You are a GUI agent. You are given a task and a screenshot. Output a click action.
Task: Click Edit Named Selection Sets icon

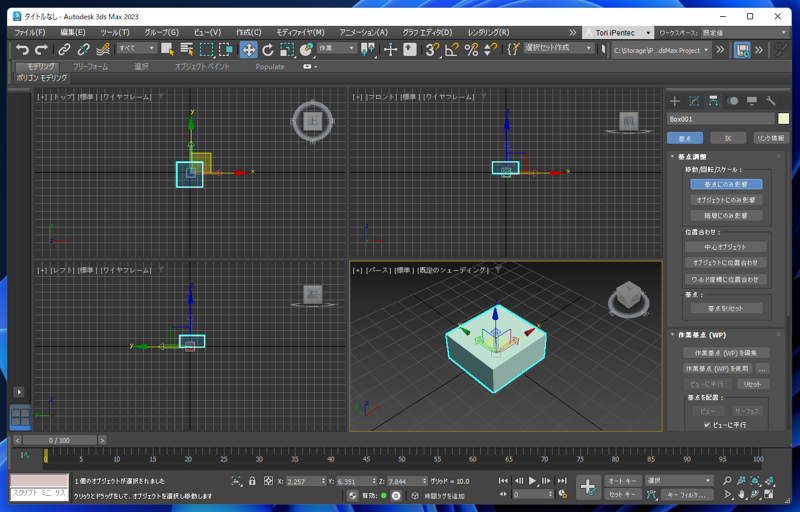click(x=513, y=49)
